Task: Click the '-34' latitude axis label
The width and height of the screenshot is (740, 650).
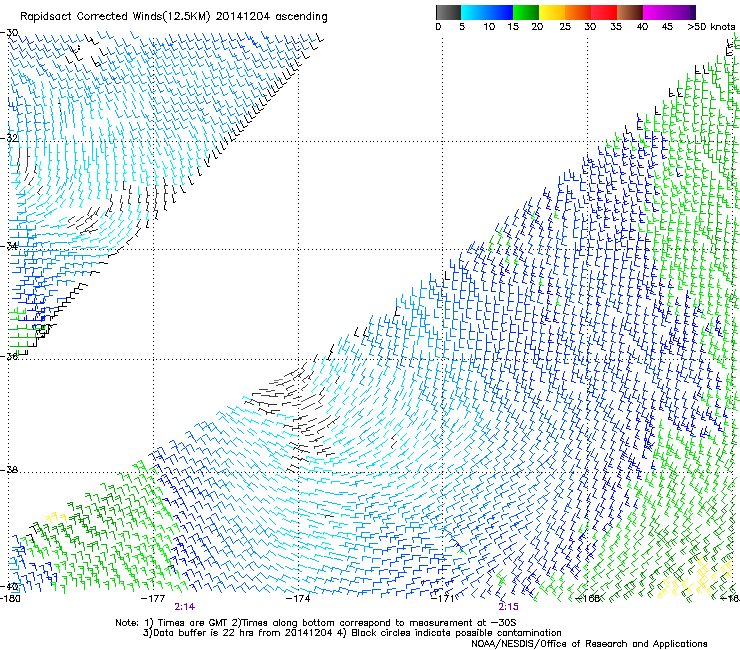Action: 9,246
